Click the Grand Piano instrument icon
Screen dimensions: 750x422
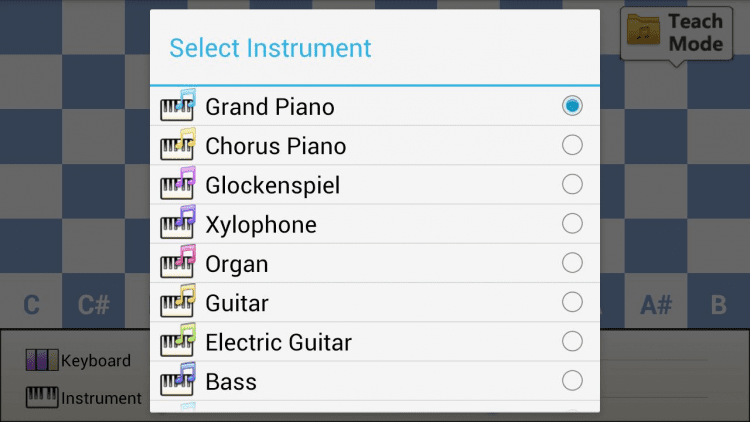(178, 106)
